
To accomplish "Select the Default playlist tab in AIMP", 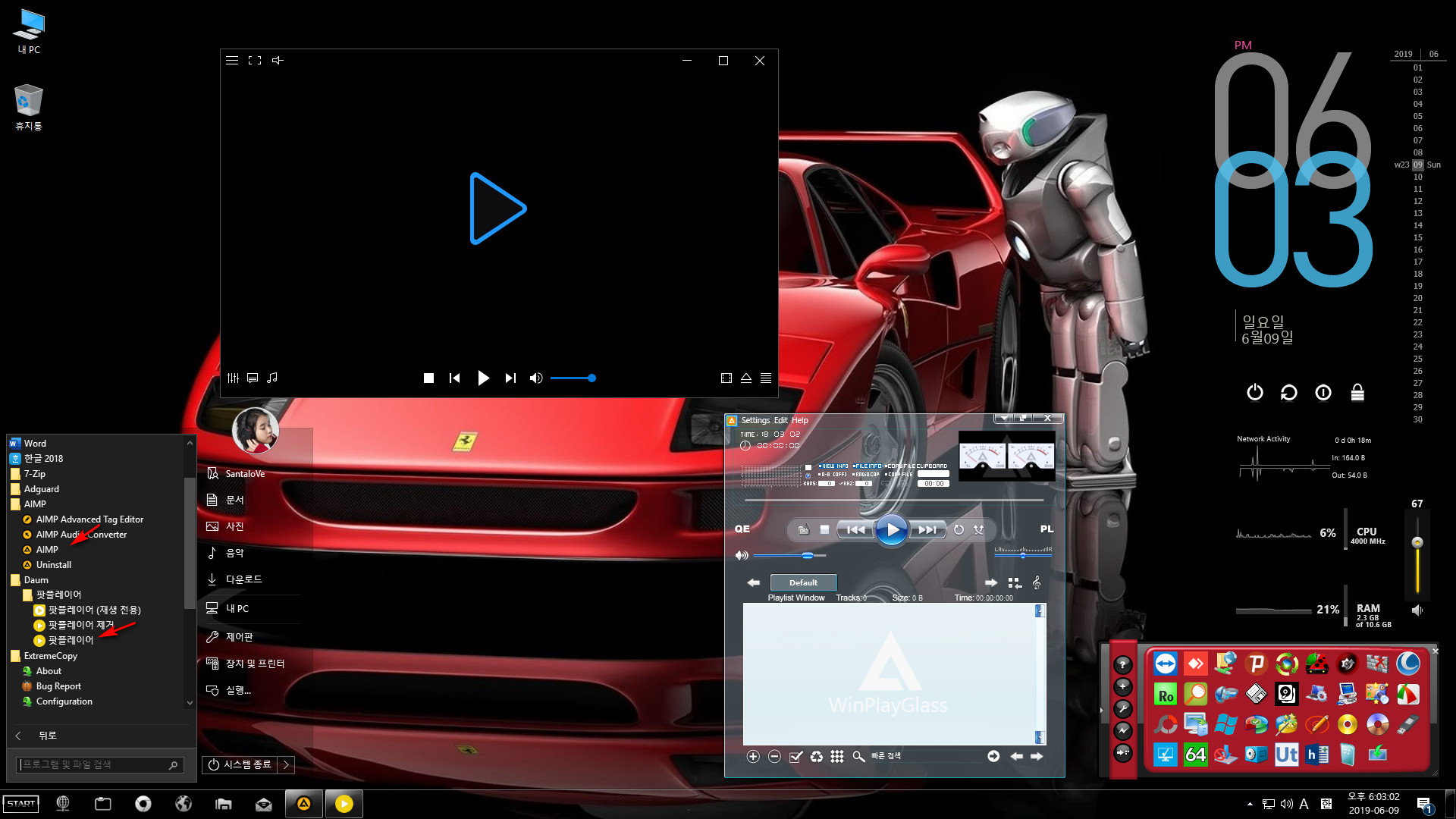I will coord(803,582).
